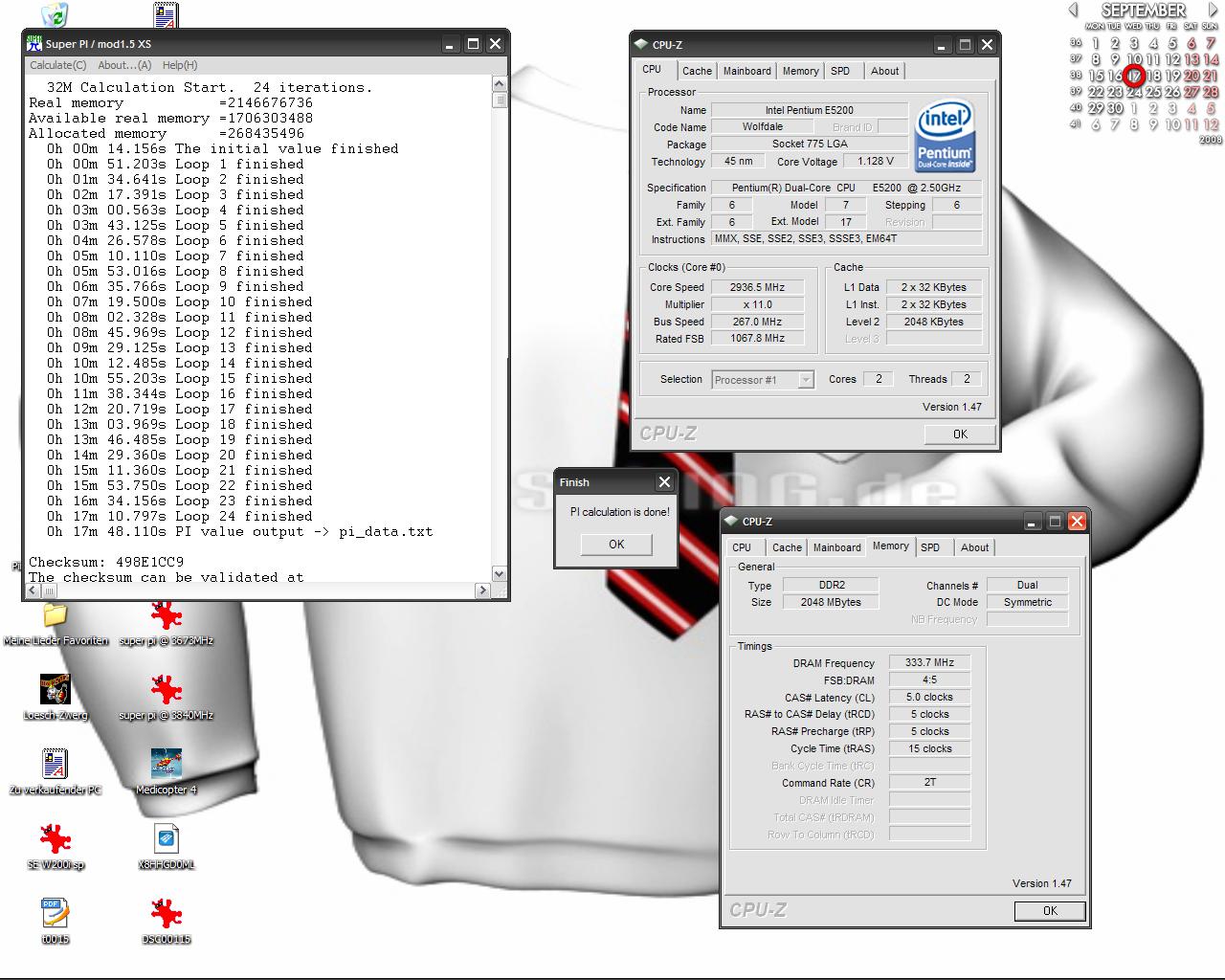
Task: Switch to About tab in lower CPU-Z window
Action: [x=974, y=547]
